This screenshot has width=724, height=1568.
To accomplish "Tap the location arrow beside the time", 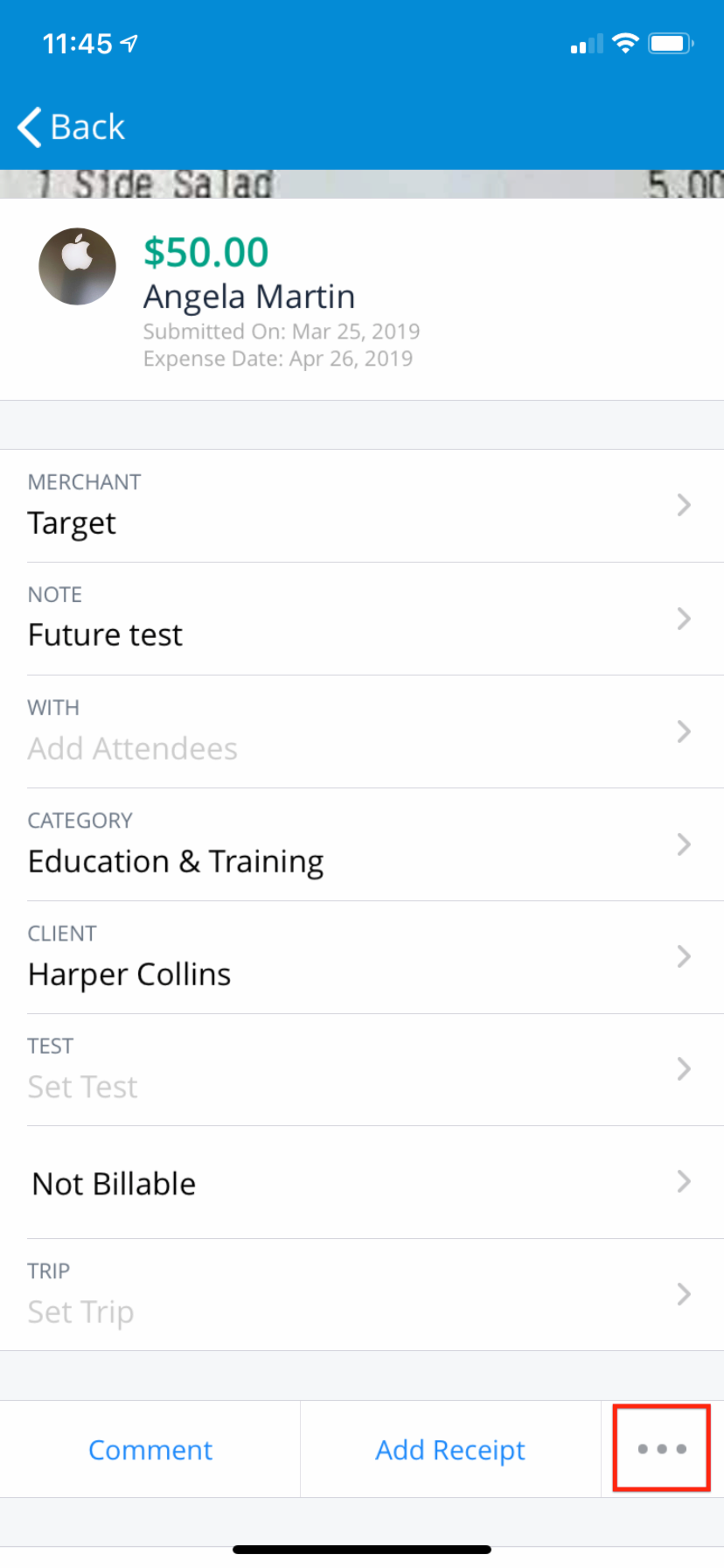I will 129,43.
